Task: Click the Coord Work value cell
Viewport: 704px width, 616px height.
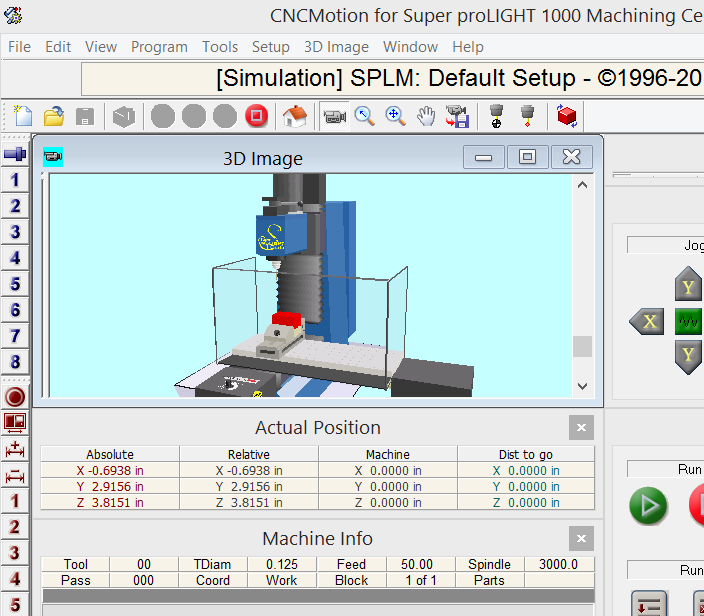Action: pyautogui.click(x=282, y=581)
